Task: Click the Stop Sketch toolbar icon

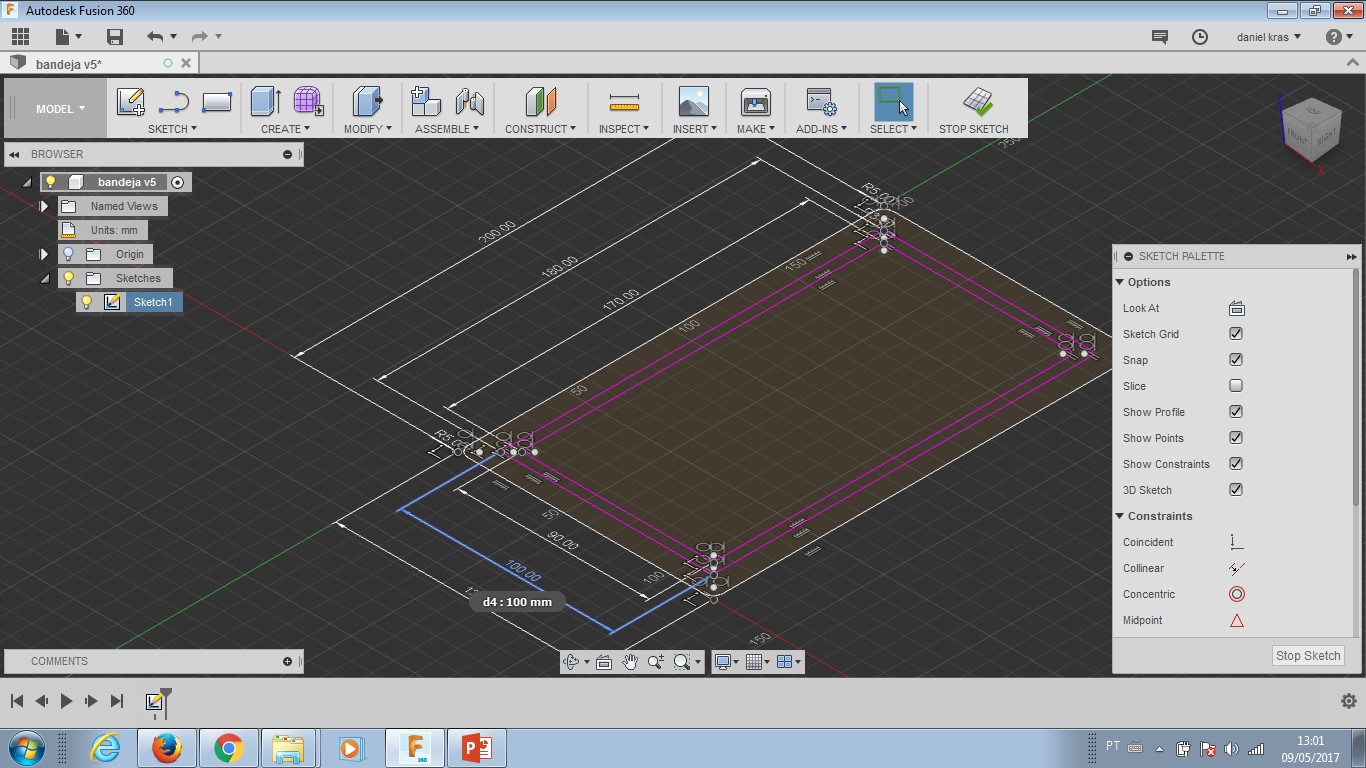Action: pyautogui.click(x=977, y=102)
